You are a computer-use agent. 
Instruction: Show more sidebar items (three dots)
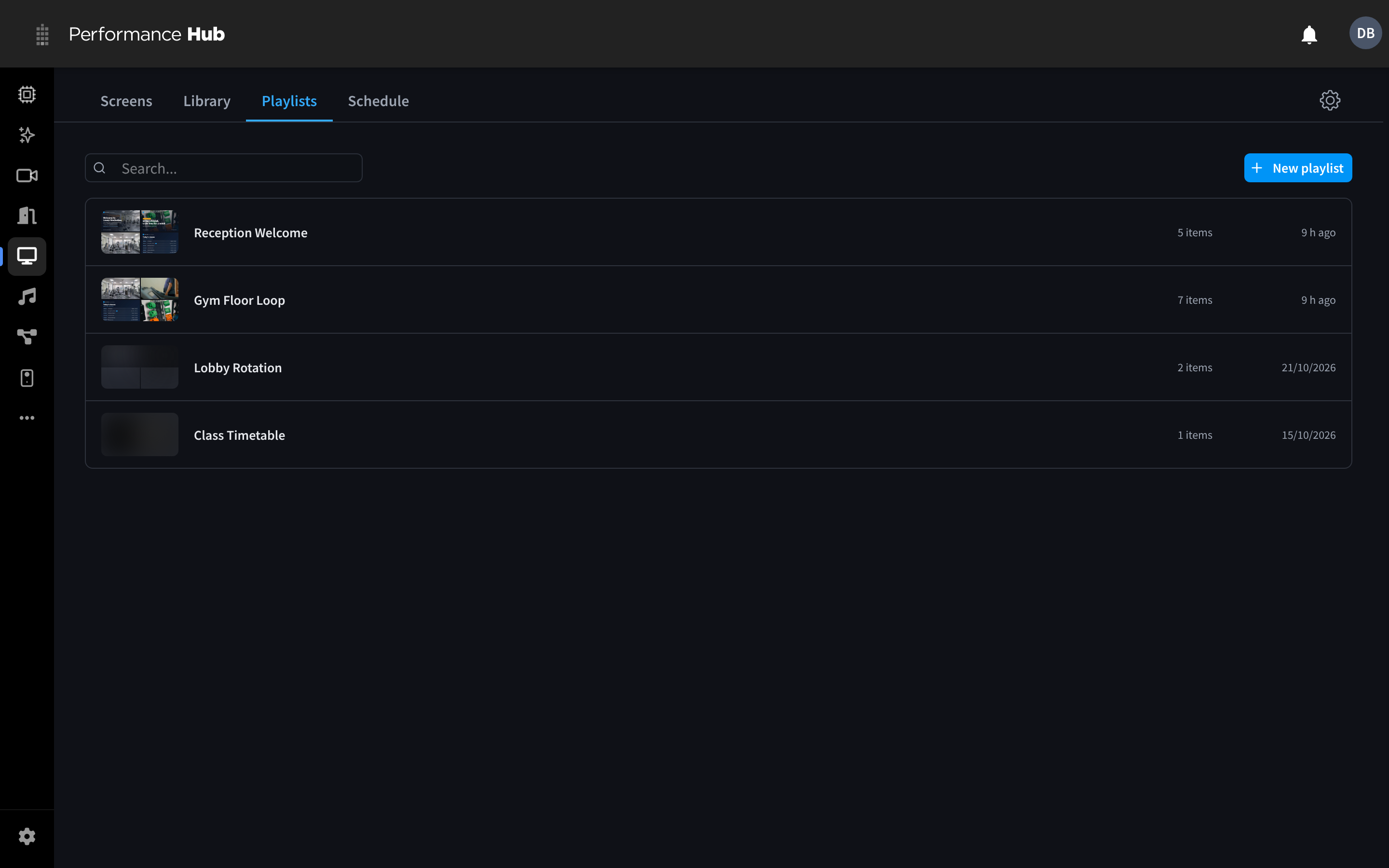point(27,418)
